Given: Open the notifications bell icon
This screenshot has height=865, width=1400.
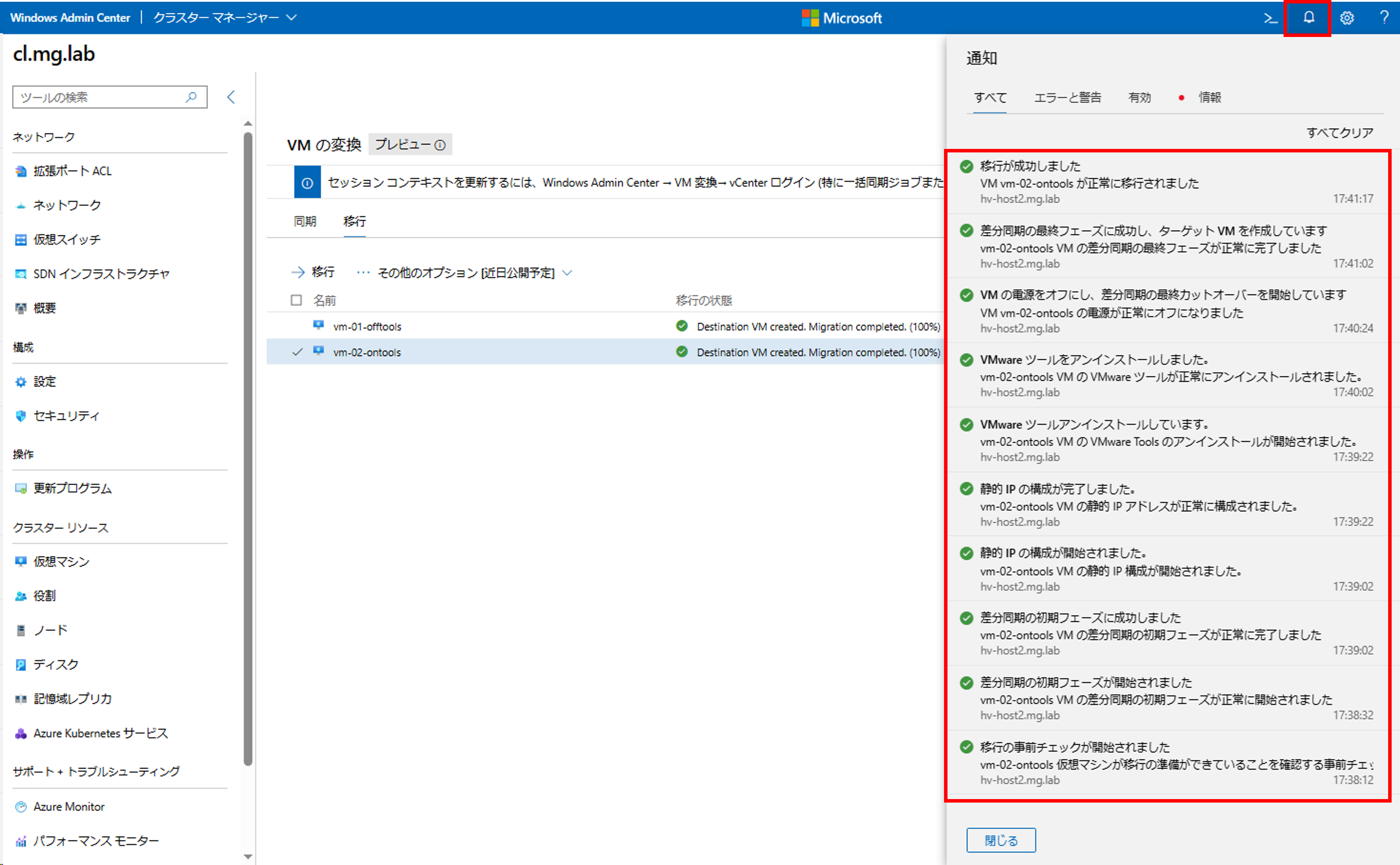Looking at the screenshot, I should 1308,18.
